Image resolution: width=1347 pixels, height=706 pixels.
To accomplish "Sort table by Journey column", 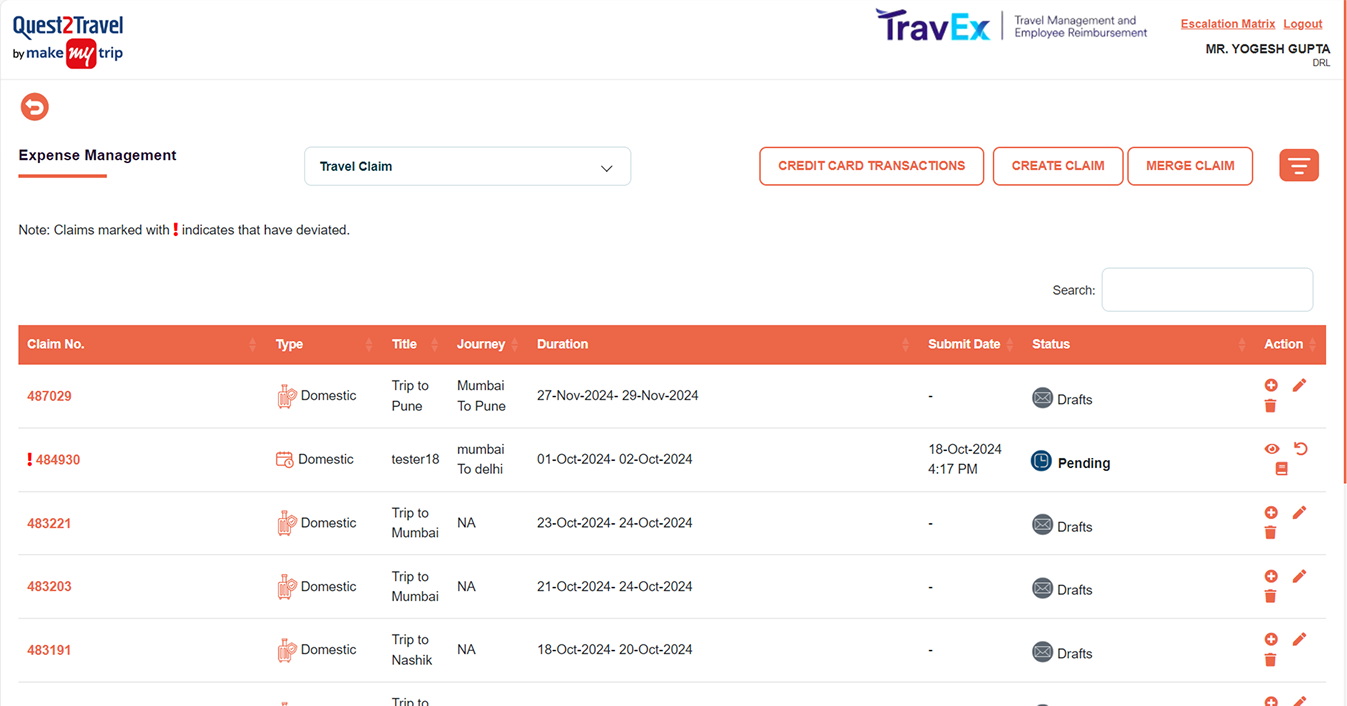I will (x=488, y=344).
